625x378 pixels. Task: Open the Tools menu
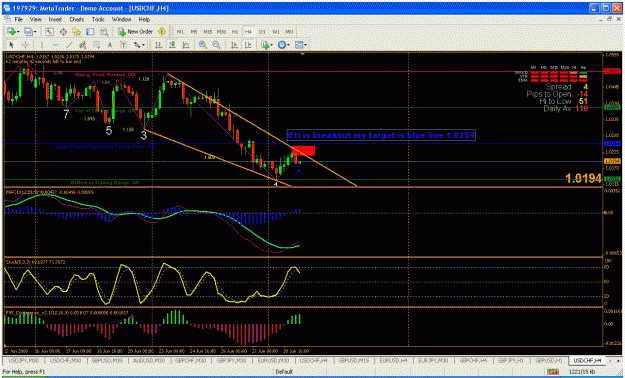click(98, 19)
